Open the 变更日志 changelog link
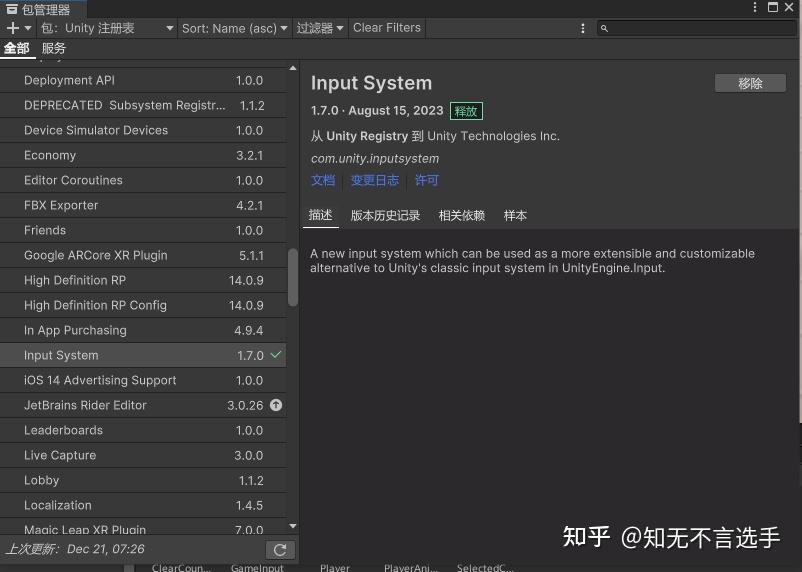Viewport: 802px width, 572px height. pos(375,180)
